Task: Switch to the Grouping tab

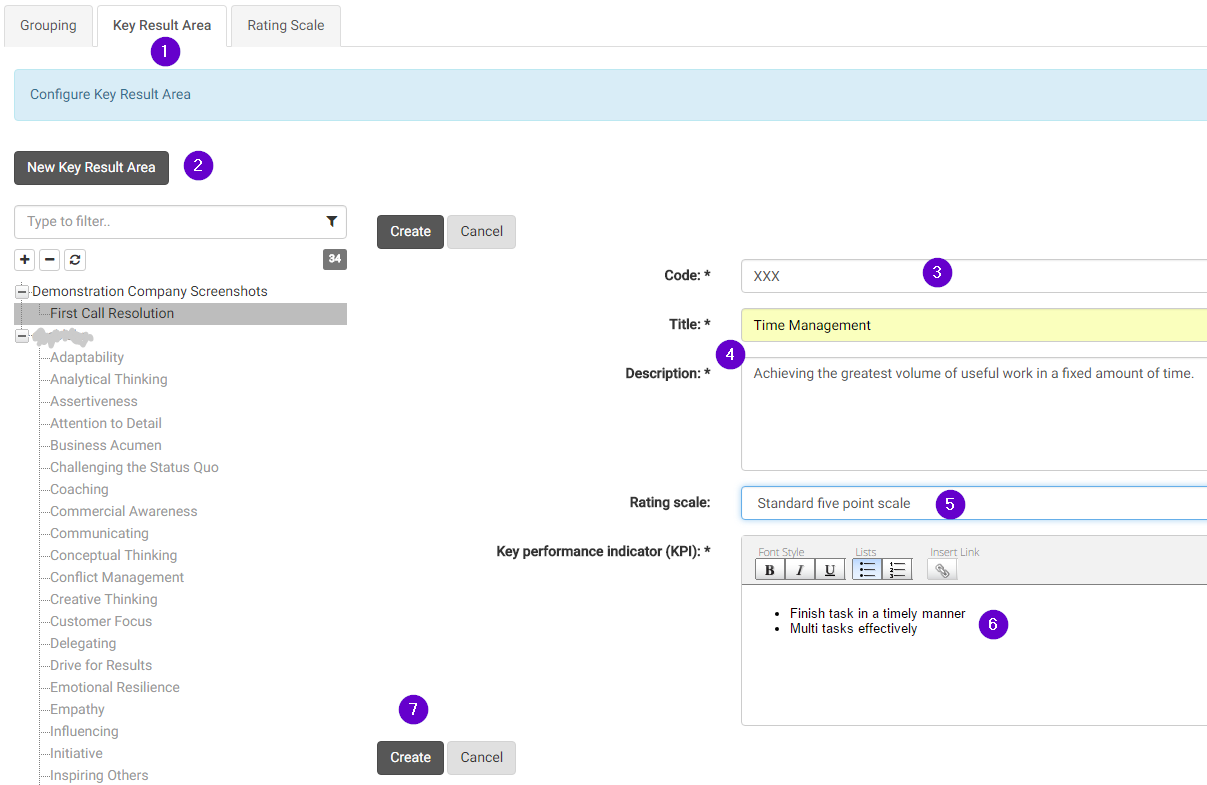Action: click(48, 26)
